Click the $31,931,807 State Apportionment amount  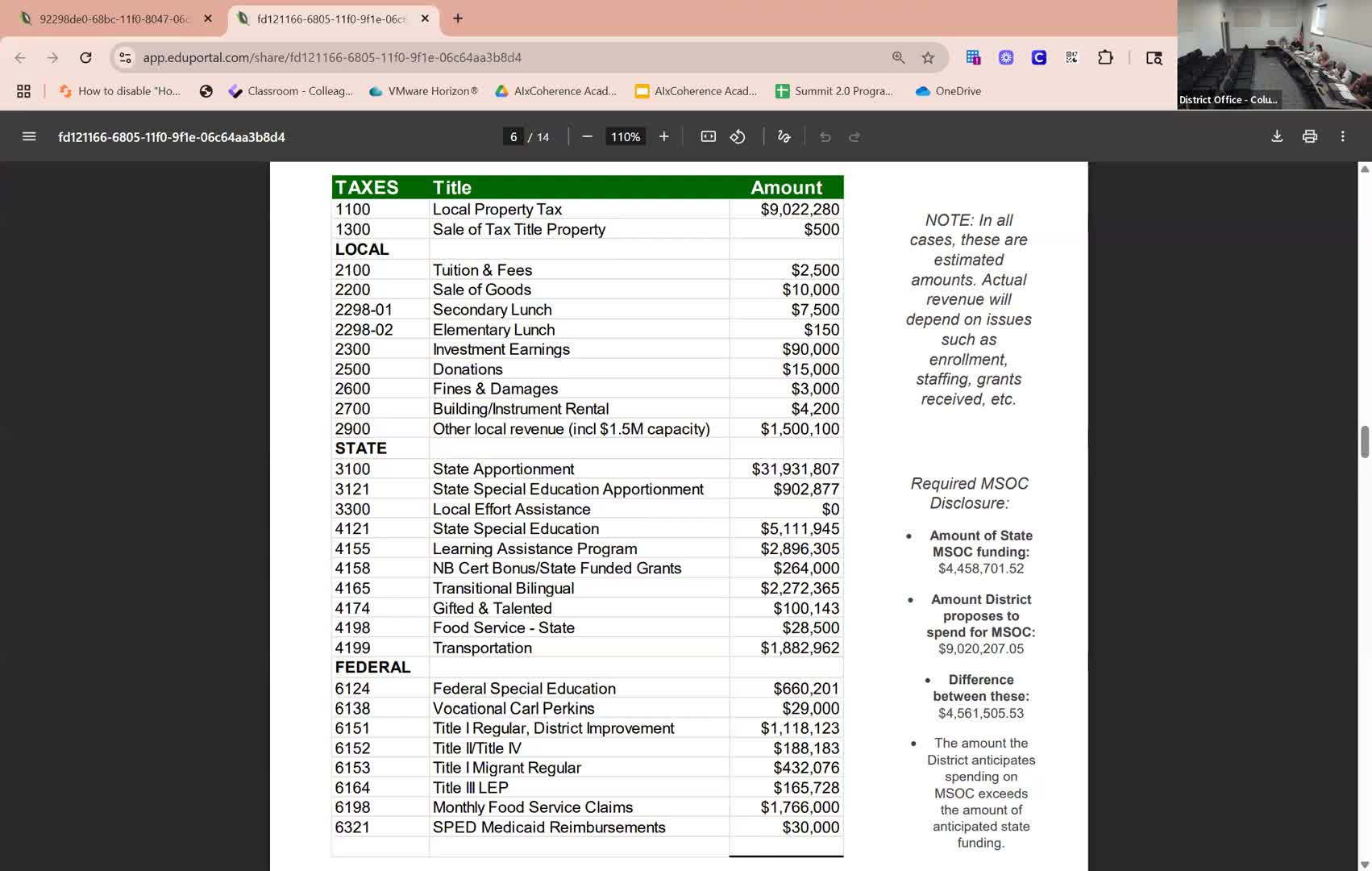pyautogui.click(x=796, y=469)
